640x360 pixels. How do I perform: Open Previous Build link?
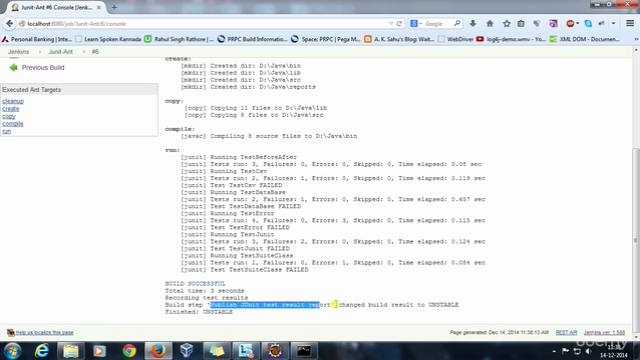43,67
